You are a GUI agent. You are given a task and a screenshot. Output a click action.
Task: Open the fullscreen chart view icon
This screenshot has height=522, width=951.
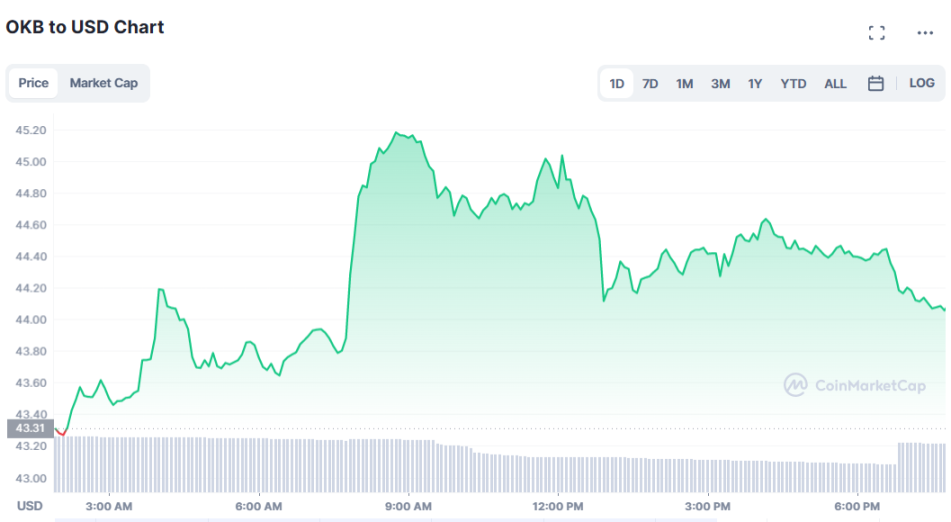pos(876,33)
